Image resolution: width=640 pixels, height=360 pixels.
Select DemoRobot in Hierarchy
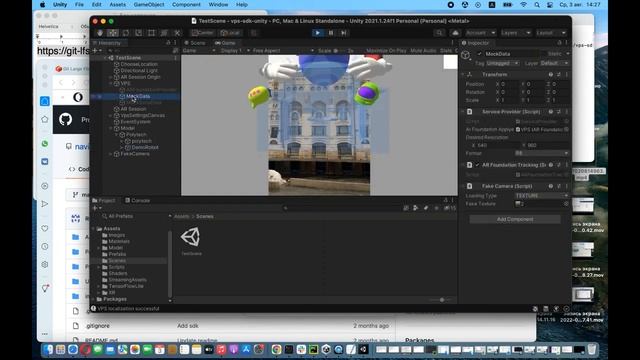pos(145,147)
